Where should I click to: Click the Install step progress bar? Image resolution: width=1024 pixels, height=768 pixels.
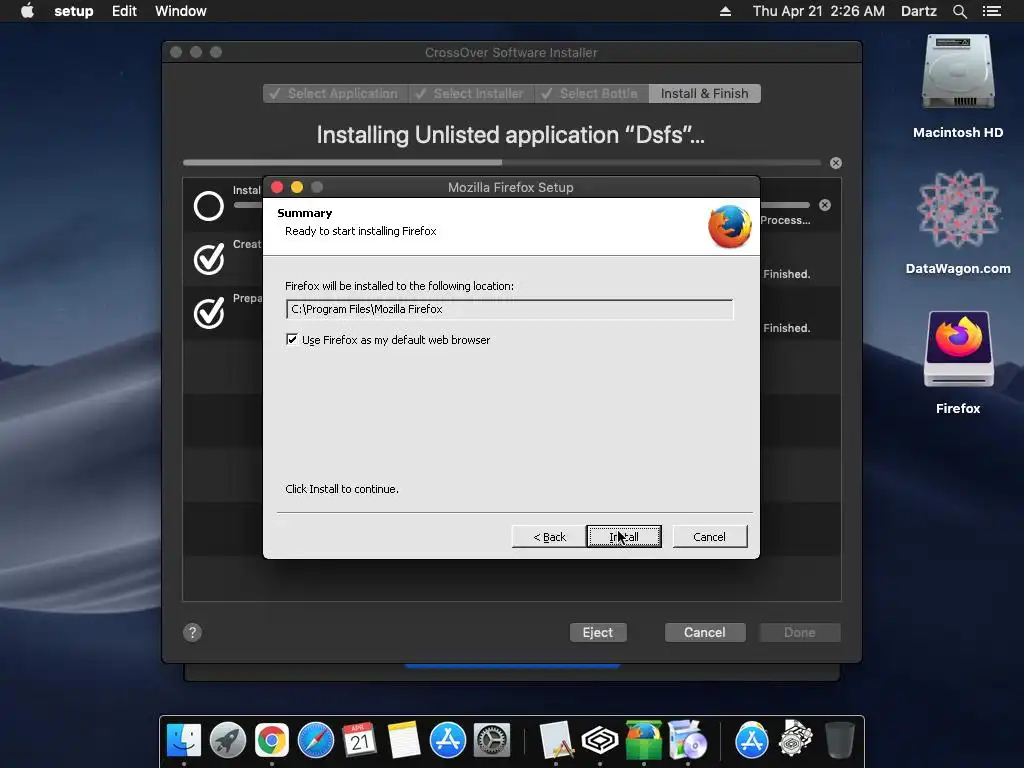pyautogui.click(x=786, y=205)
